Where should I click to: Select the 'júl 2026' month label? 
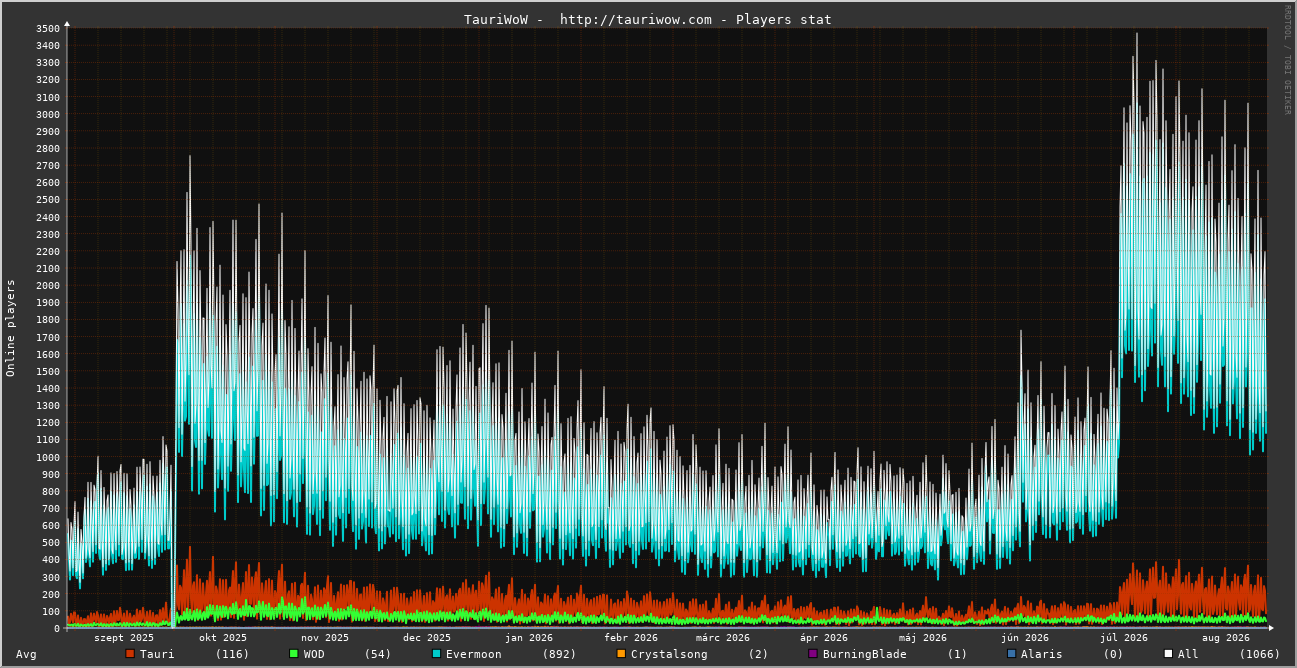(1124, 637)
